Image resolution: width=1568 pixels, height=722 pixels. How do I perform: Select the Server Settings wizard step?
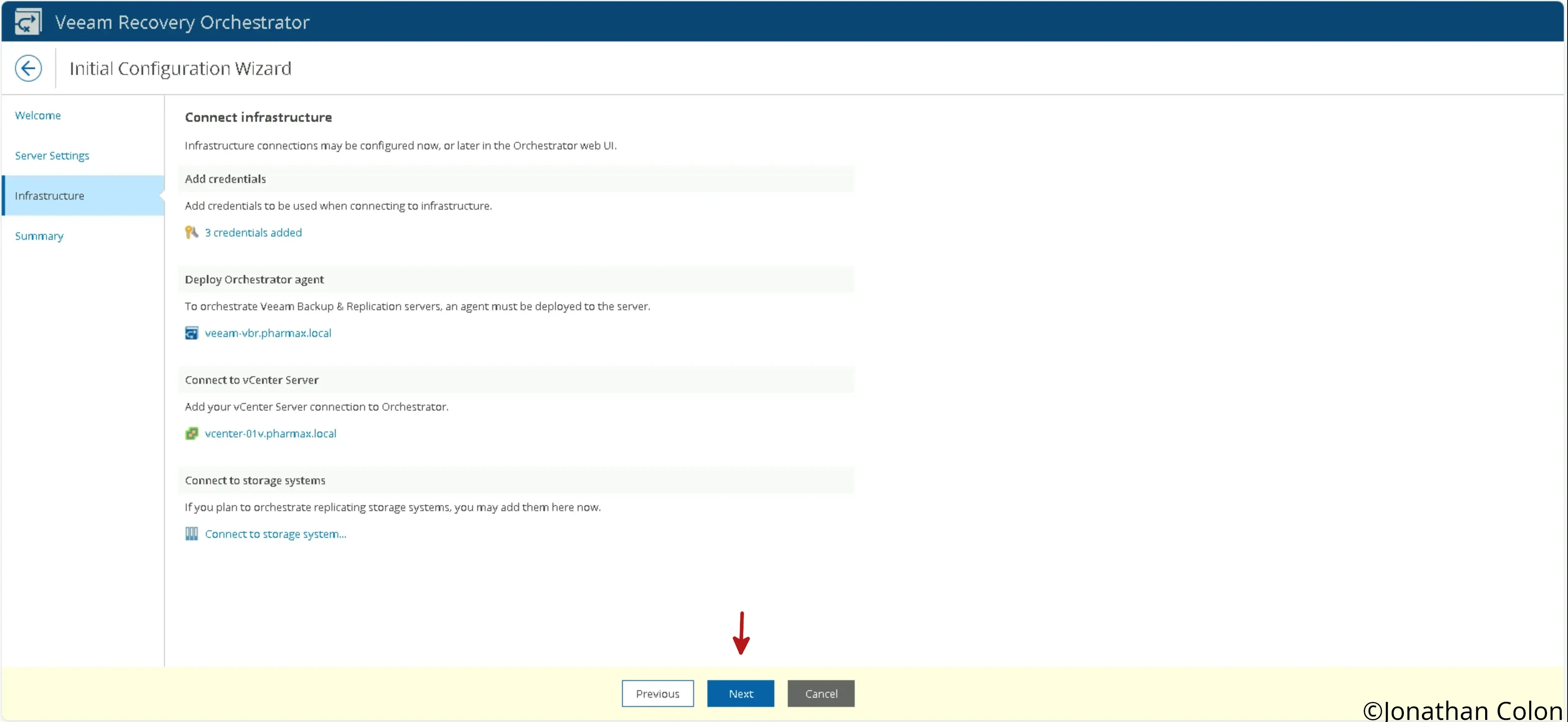[x=52, y=155]
